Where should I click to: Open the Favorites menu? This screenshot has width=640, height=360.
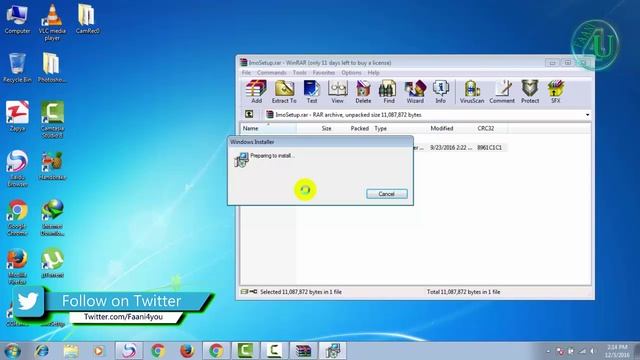pos(324,73)
